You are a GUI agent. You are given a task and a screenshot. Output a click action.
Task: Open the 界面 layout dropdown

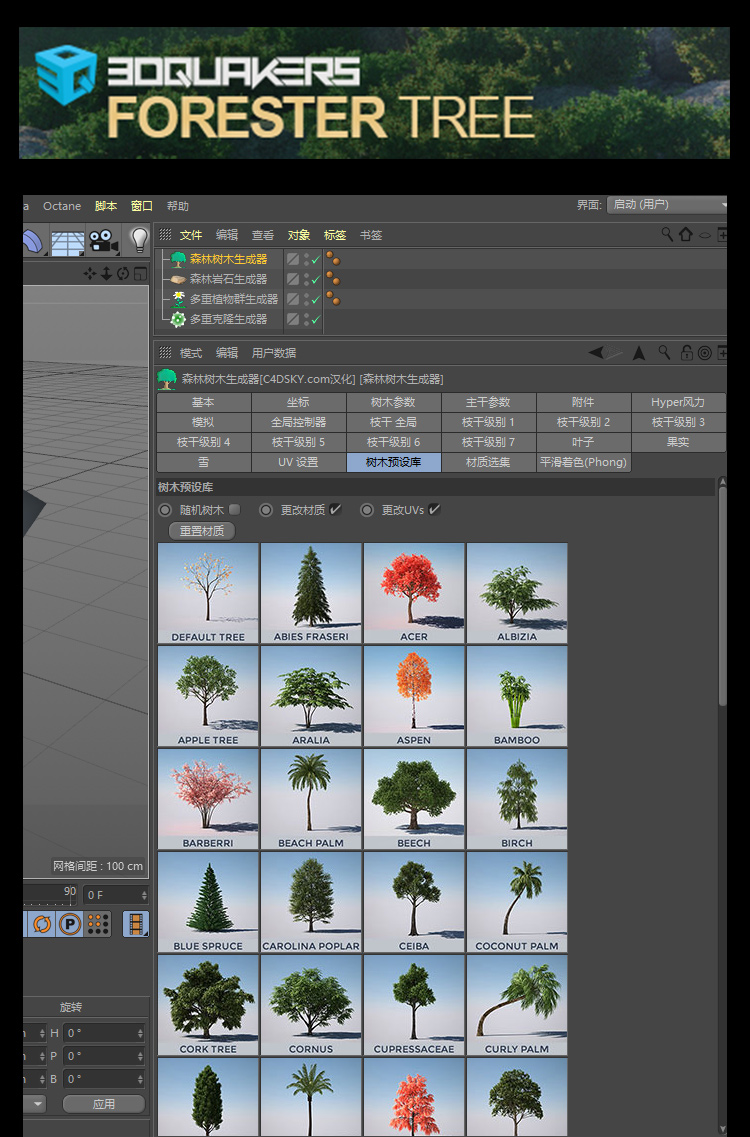tap(667, 204)
